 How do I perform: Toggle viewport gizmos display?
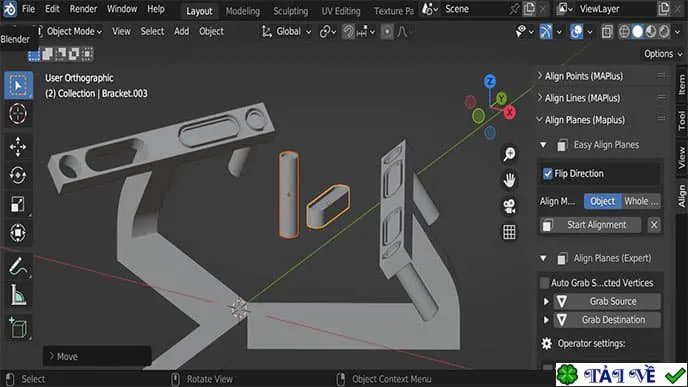click(545, 32)
